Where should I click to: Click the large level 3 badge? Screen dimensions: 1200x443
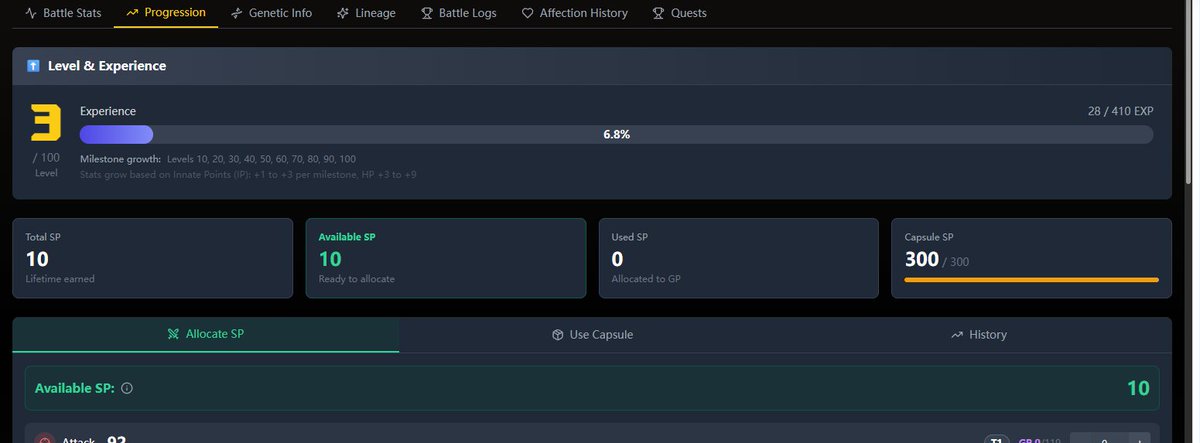coord(46,123)
